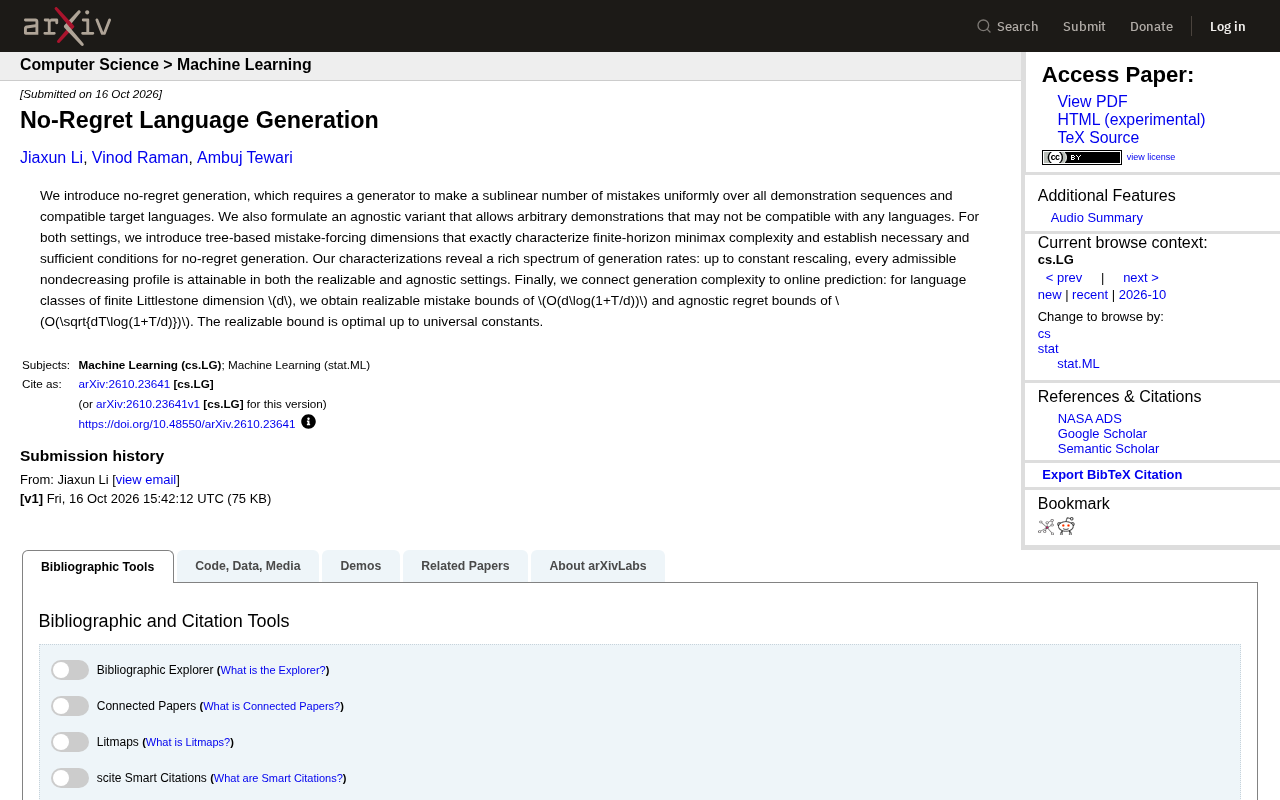Click the DOI info icon
Screen dimensions: 1280x800
308,422
